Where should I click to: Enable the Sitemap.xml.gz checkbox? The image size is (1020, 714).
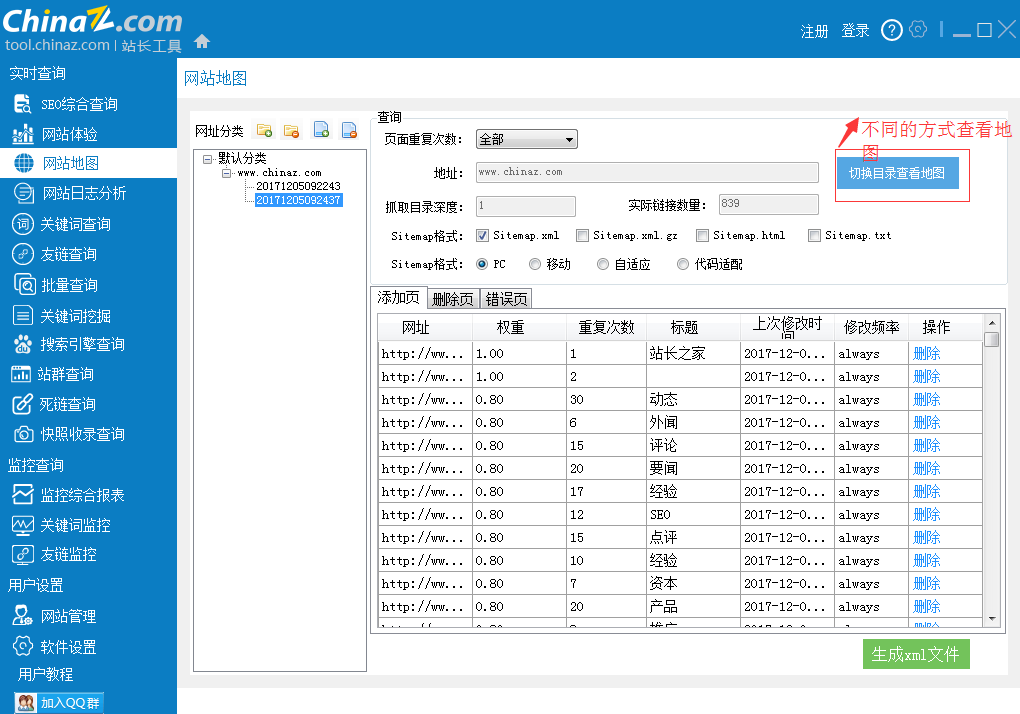point(582,235)
